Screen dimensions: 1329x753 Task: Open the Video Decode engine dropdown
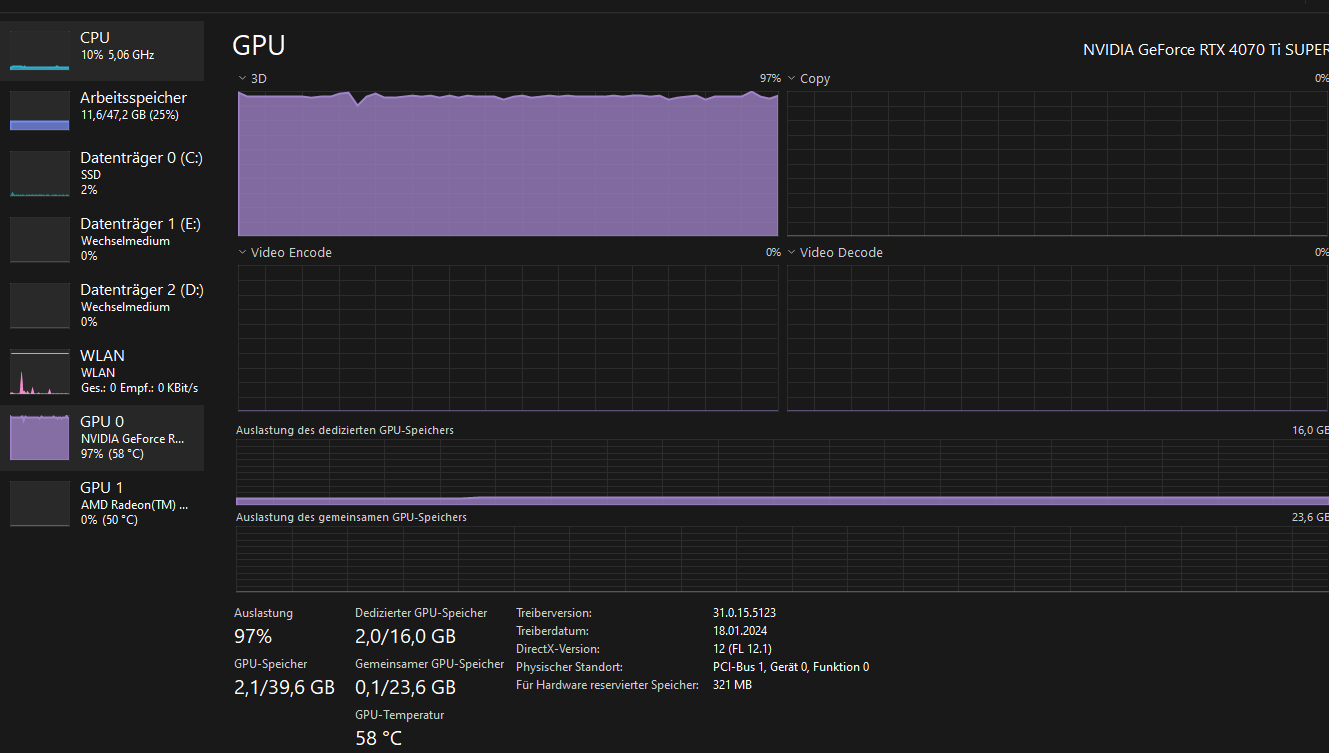tap(791, 253)
